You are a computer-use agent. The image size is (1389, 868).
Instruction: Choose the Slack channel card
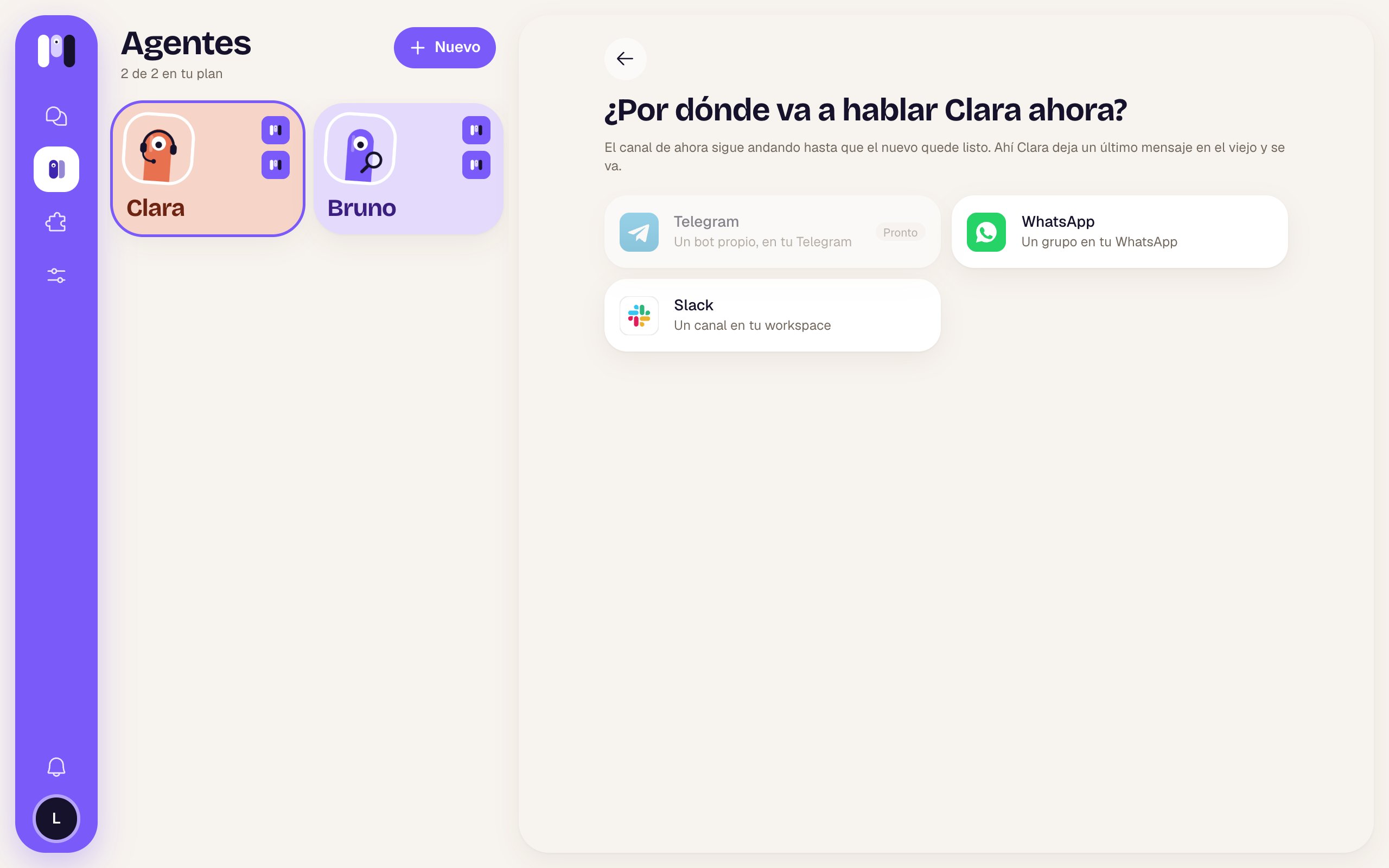pyautogui.click(x=772, y=315)
